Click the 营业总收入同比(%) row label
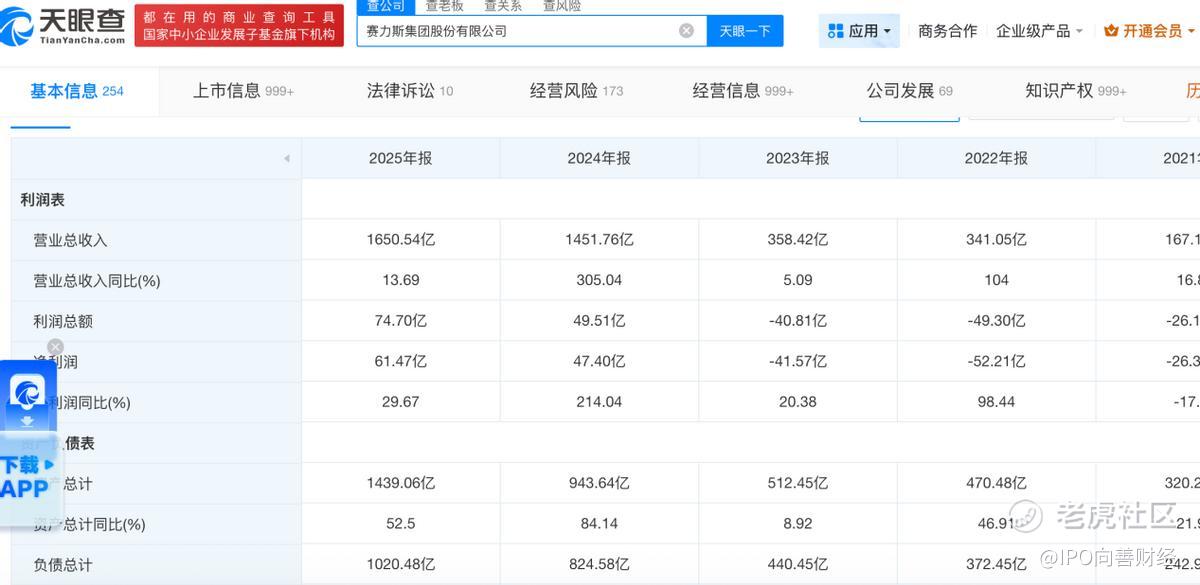Image resolution: width=1200 pixels, height=585 pixels. 97,281
